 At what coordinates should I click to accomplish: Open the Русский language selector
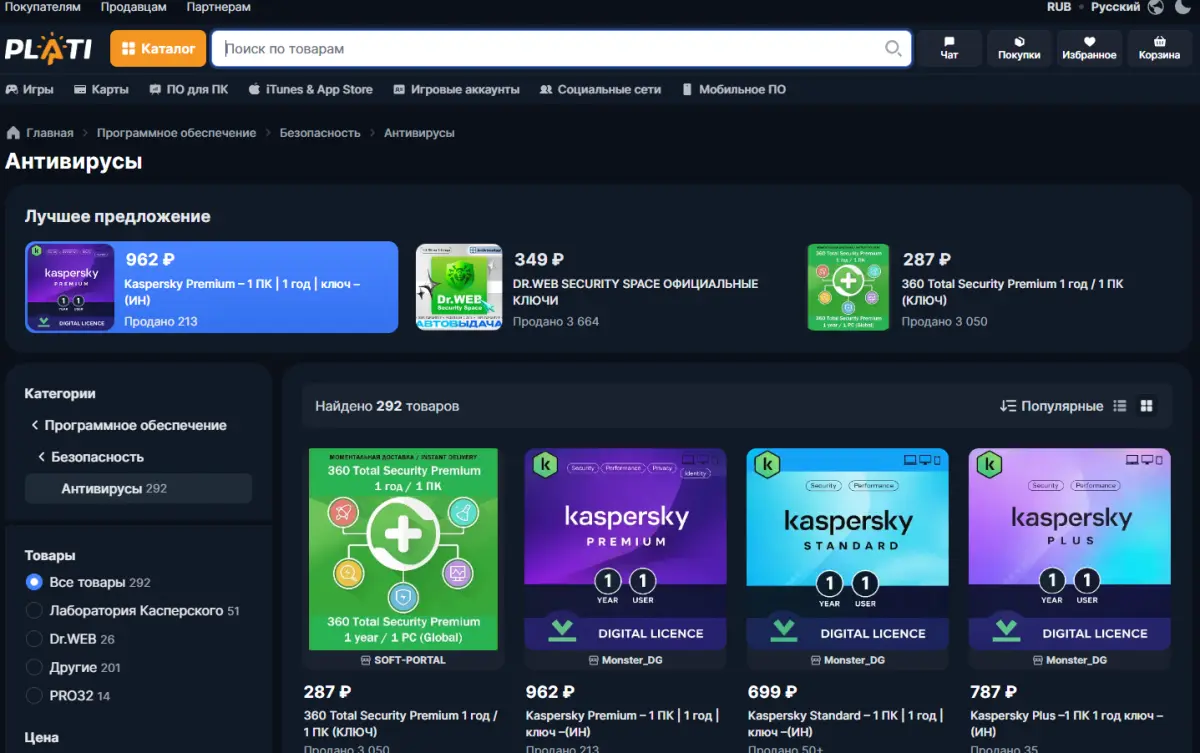(x=1115, y=7)
